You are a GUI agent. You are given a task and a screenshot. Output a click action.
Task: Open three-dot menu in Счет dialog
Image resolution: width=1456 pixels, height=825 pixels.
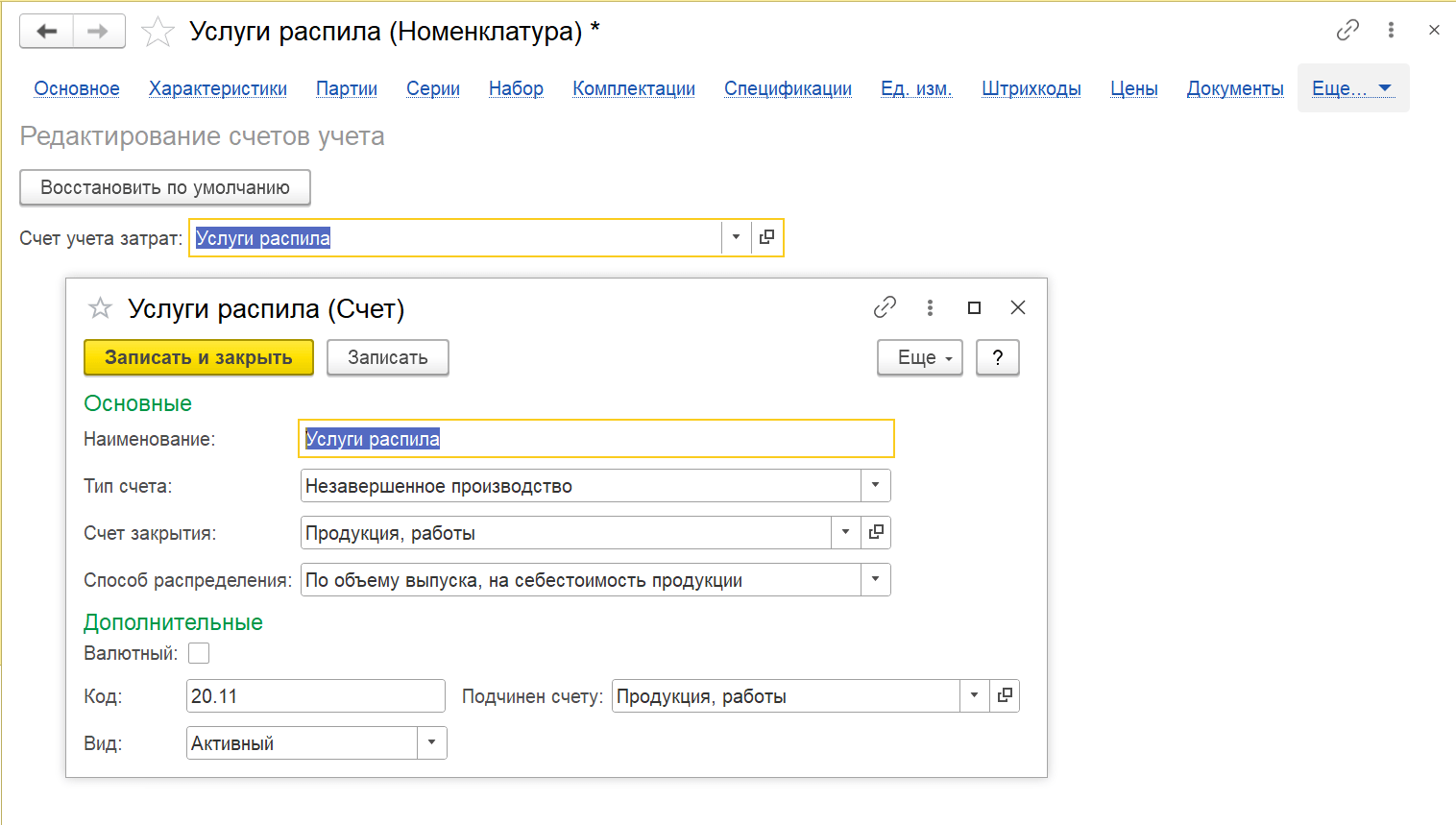point(929,307)
